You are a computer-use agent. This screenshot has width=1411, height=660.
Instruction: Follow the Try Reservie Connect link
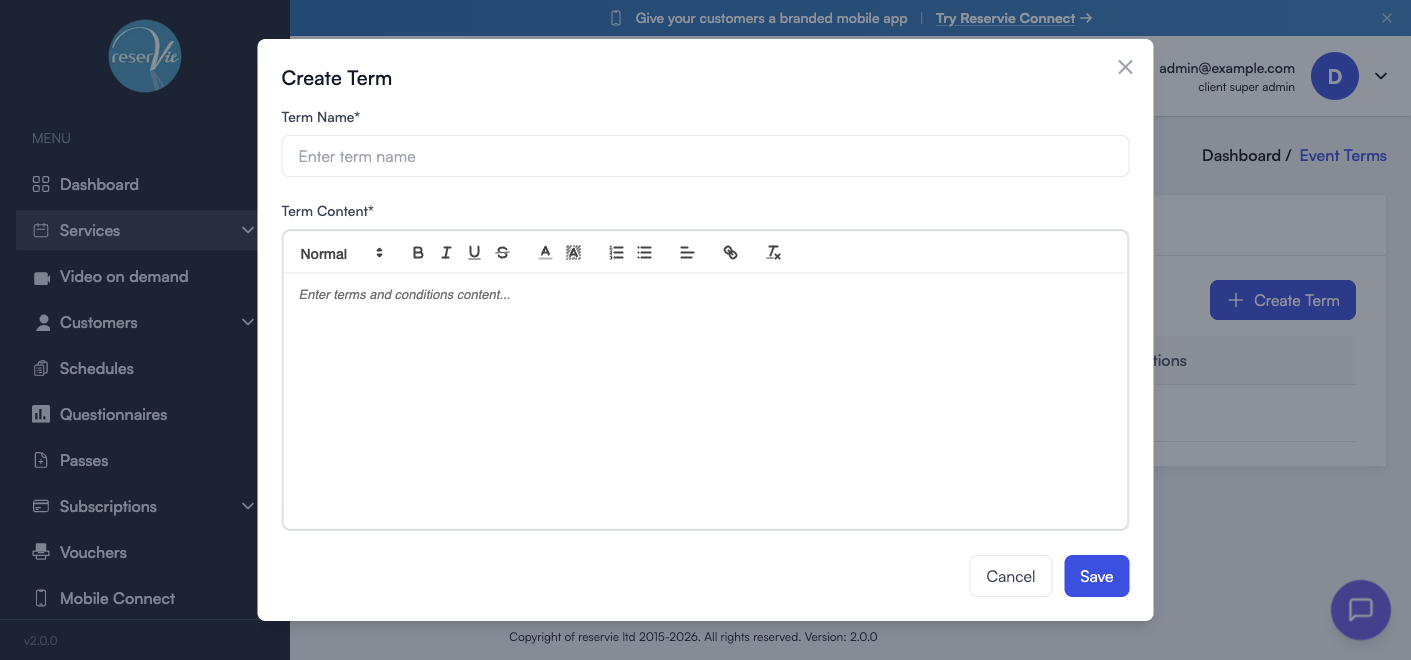point(1014,18)
